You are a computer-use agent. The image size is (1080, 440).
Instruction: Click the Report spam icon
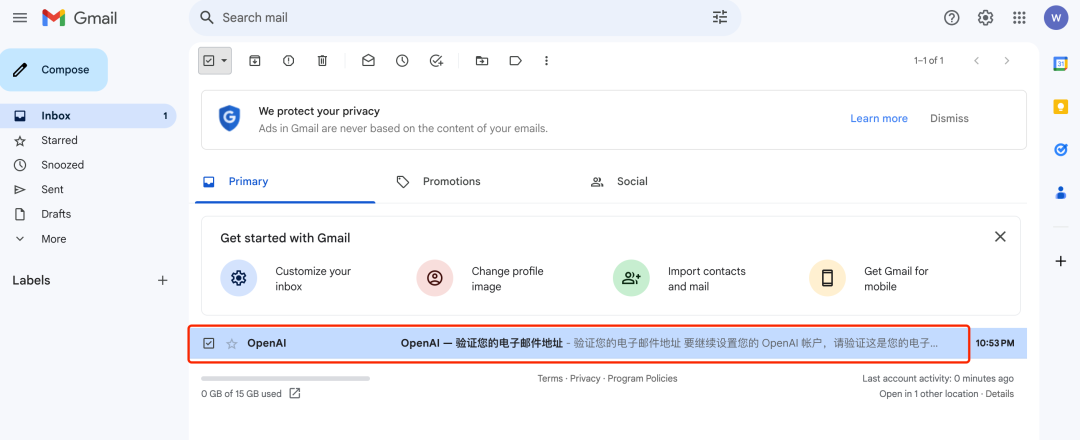[289, 61]
